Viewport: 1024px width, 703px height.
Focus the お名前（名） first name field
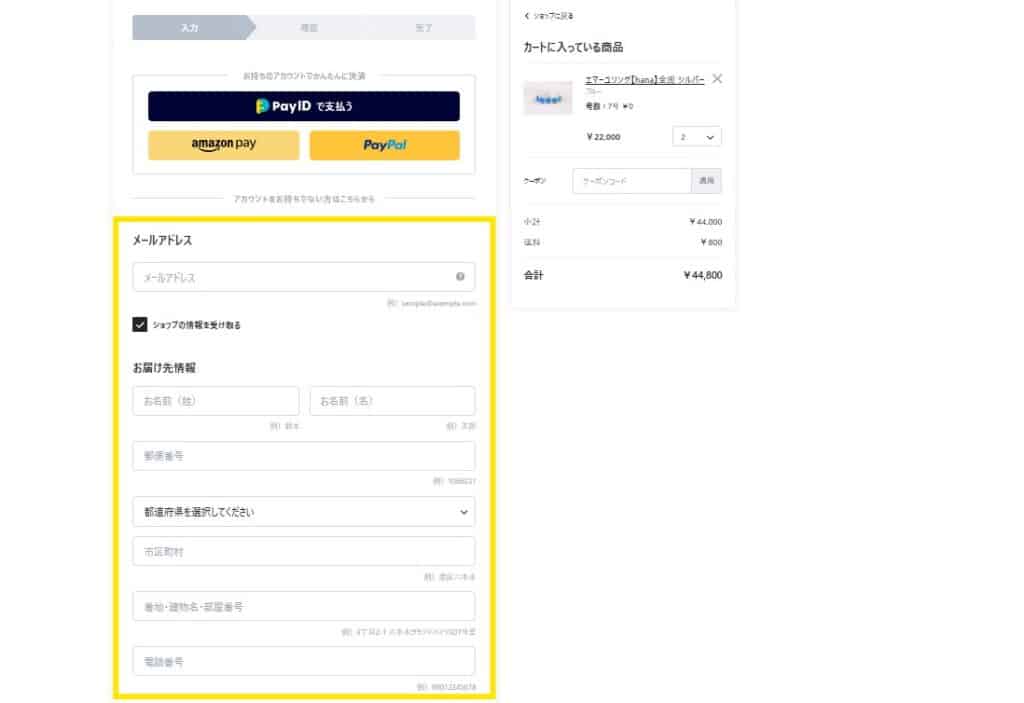tap(392, 401)
